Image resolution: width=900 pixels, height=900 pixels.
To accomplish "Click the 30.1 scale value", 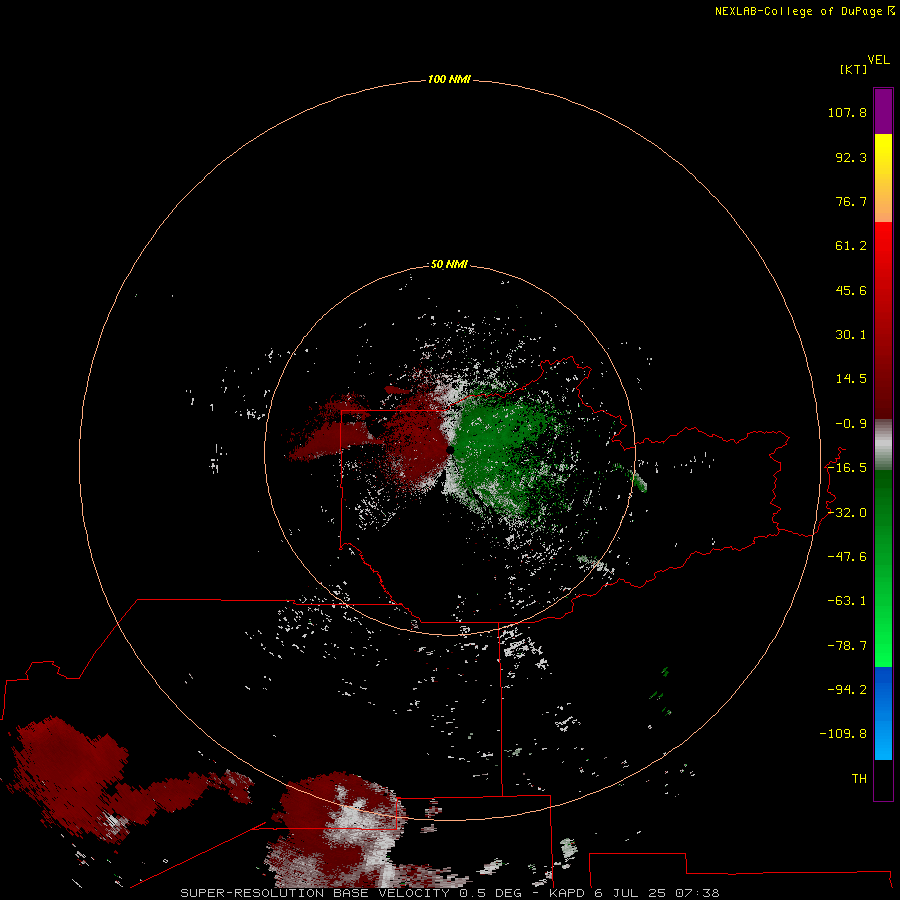I will point(851,335).
